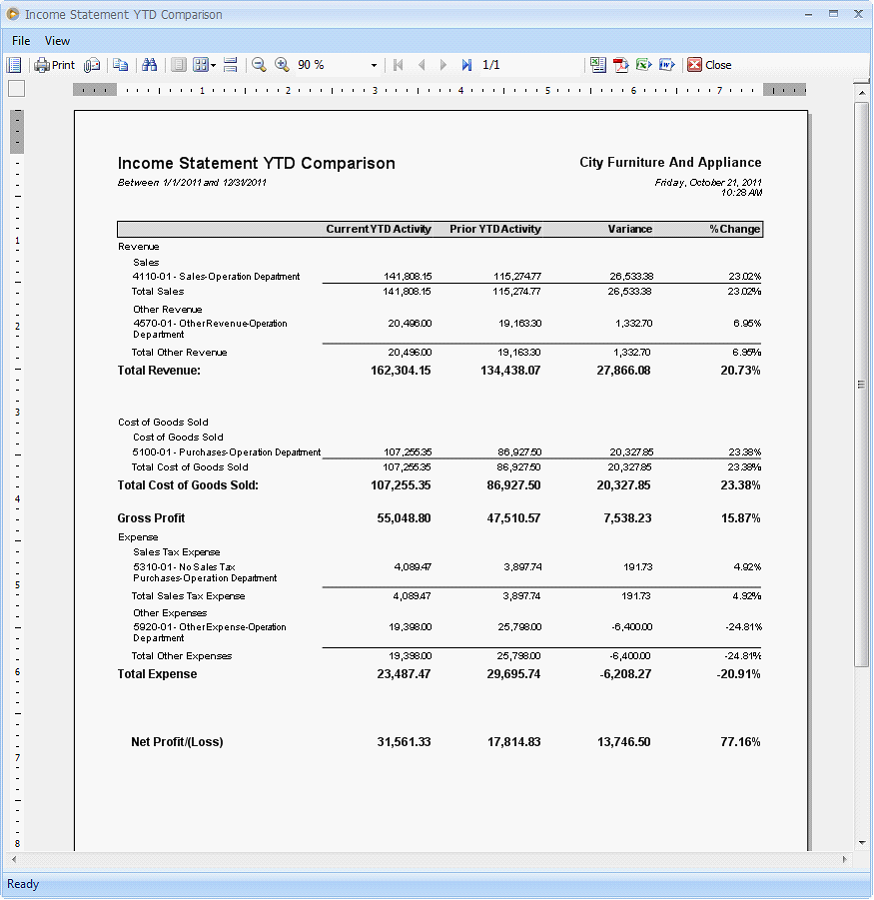Click Total Expense variance -6,208.27

pyautogui.click(x=626, y=674)
